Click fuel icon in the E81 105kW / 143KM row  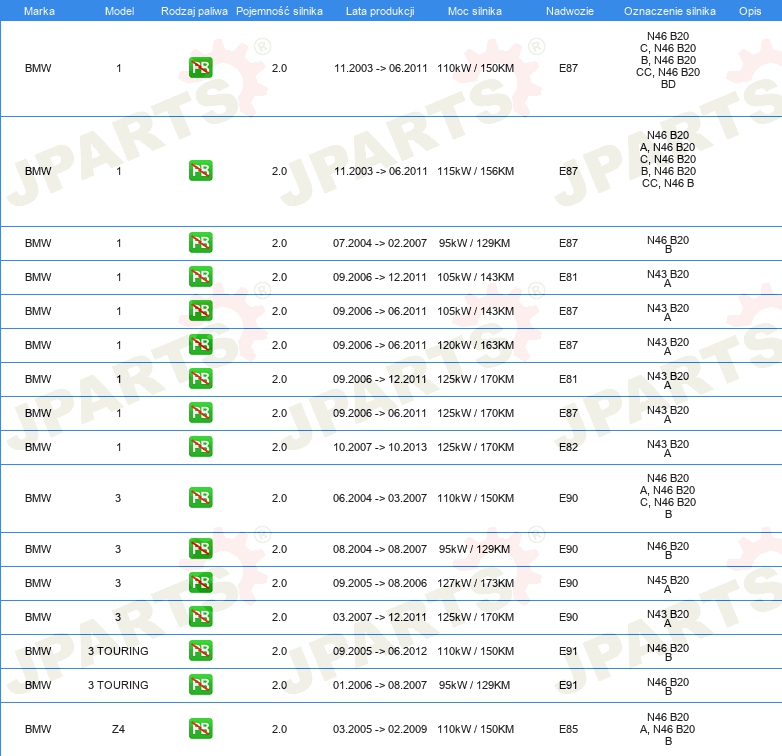tap(200, 277)
